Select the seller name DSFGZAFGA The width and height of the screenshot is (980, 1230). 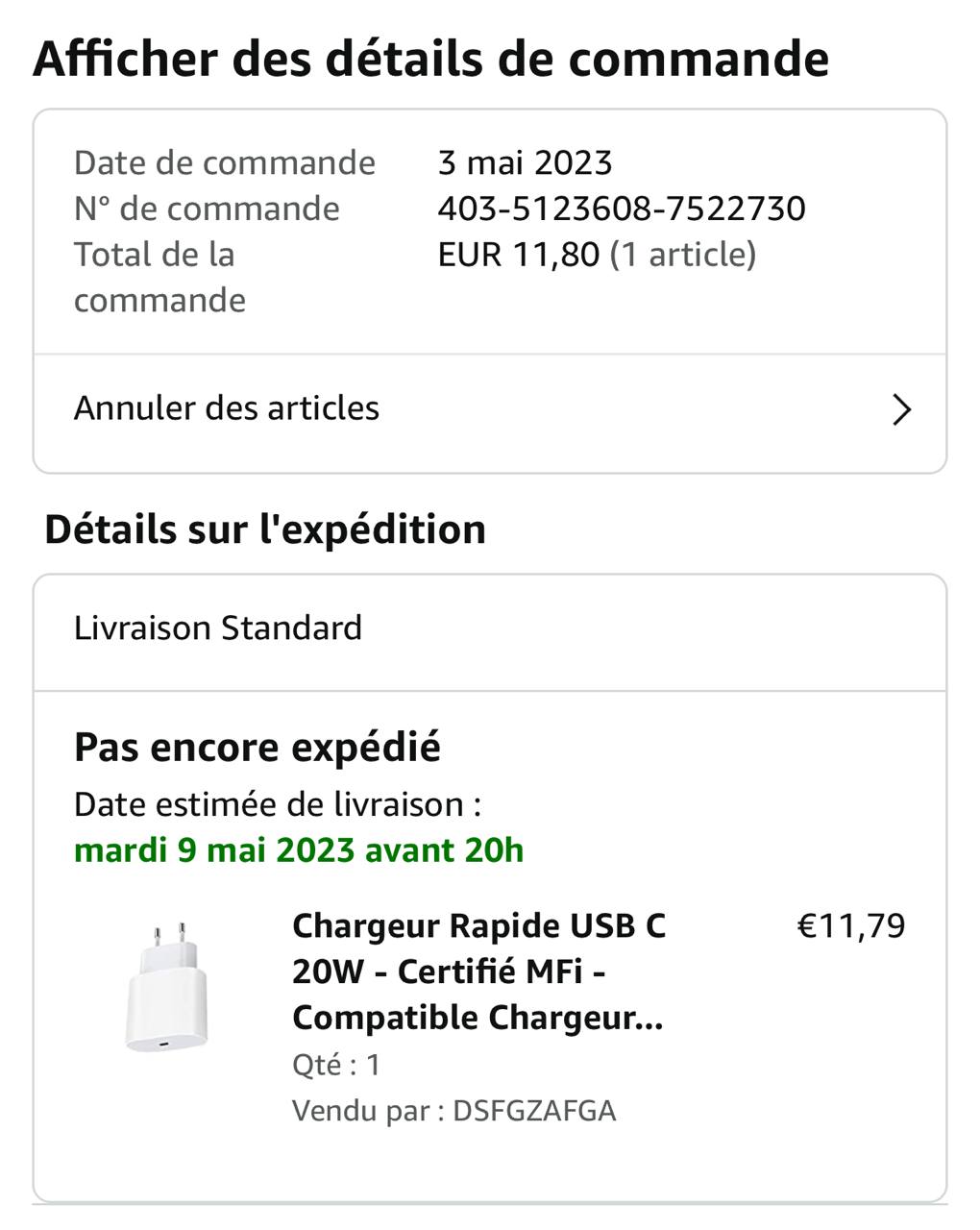point(534,1111)
